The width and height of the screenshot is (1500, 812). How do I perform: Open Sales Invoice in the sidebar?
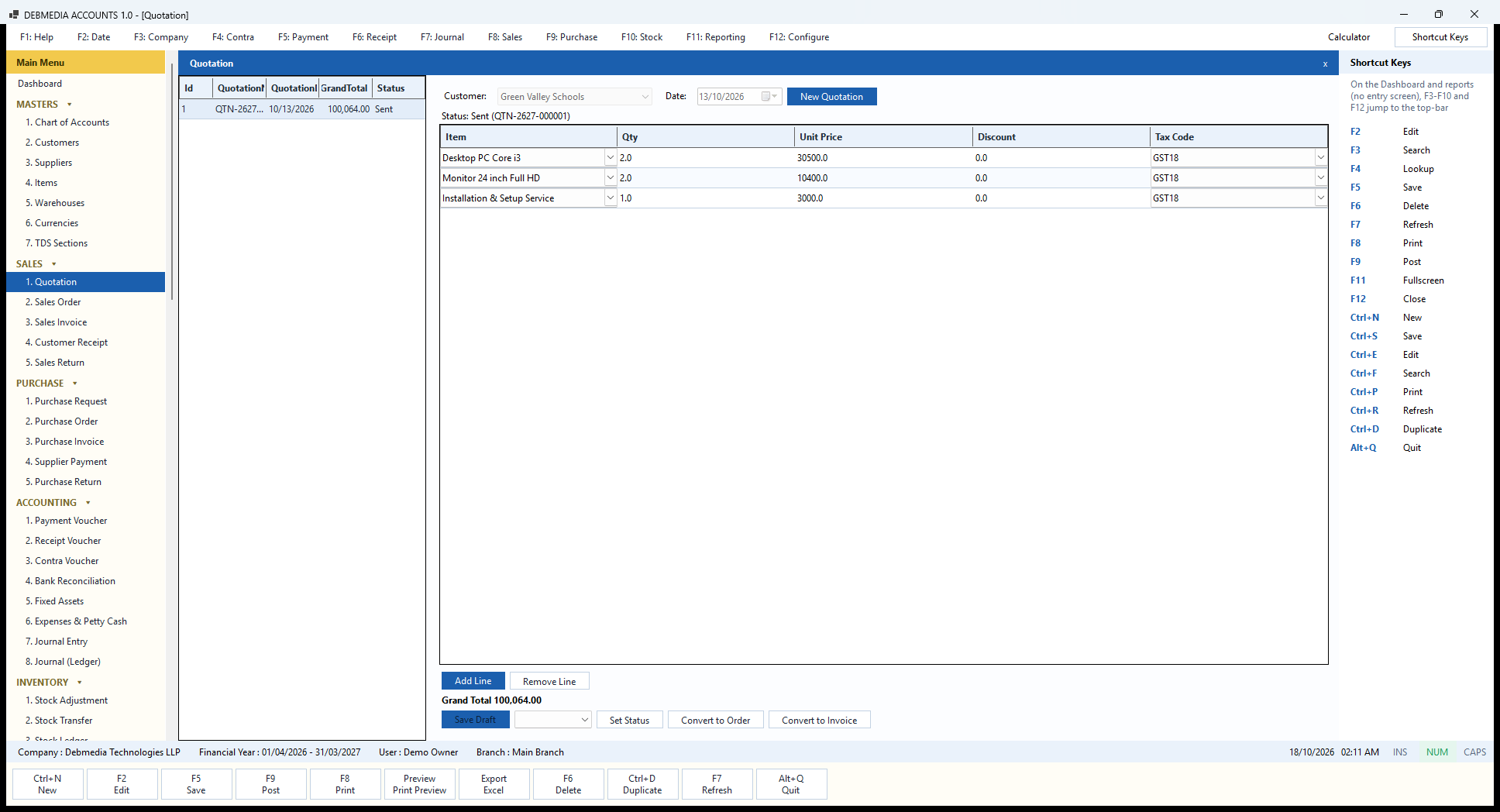[x=85, y=322]
